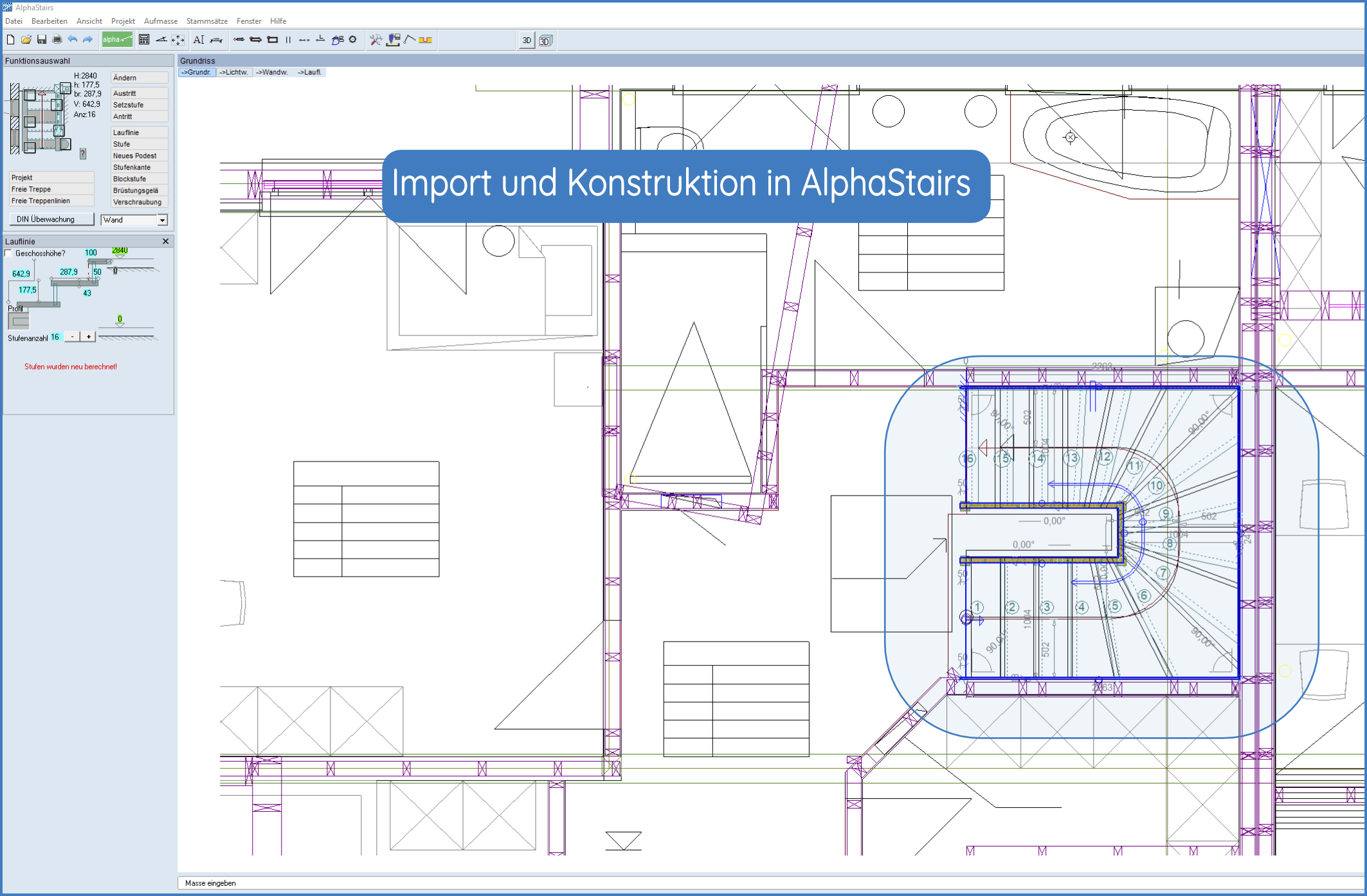The width and height of the screenshot is (1367, 896).
Task: Open the Wand dropdown list
Action: 162,220
